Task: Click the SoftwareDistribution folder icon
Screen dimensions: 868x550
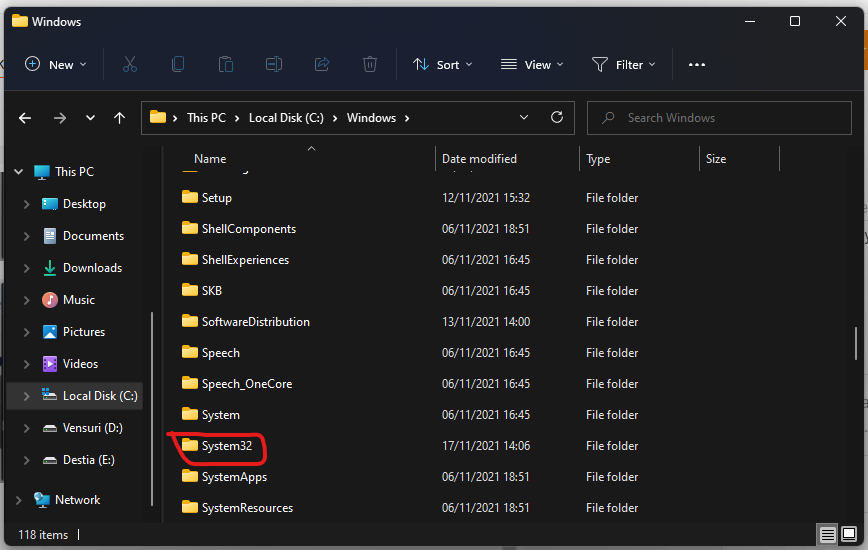Action: 190,321
